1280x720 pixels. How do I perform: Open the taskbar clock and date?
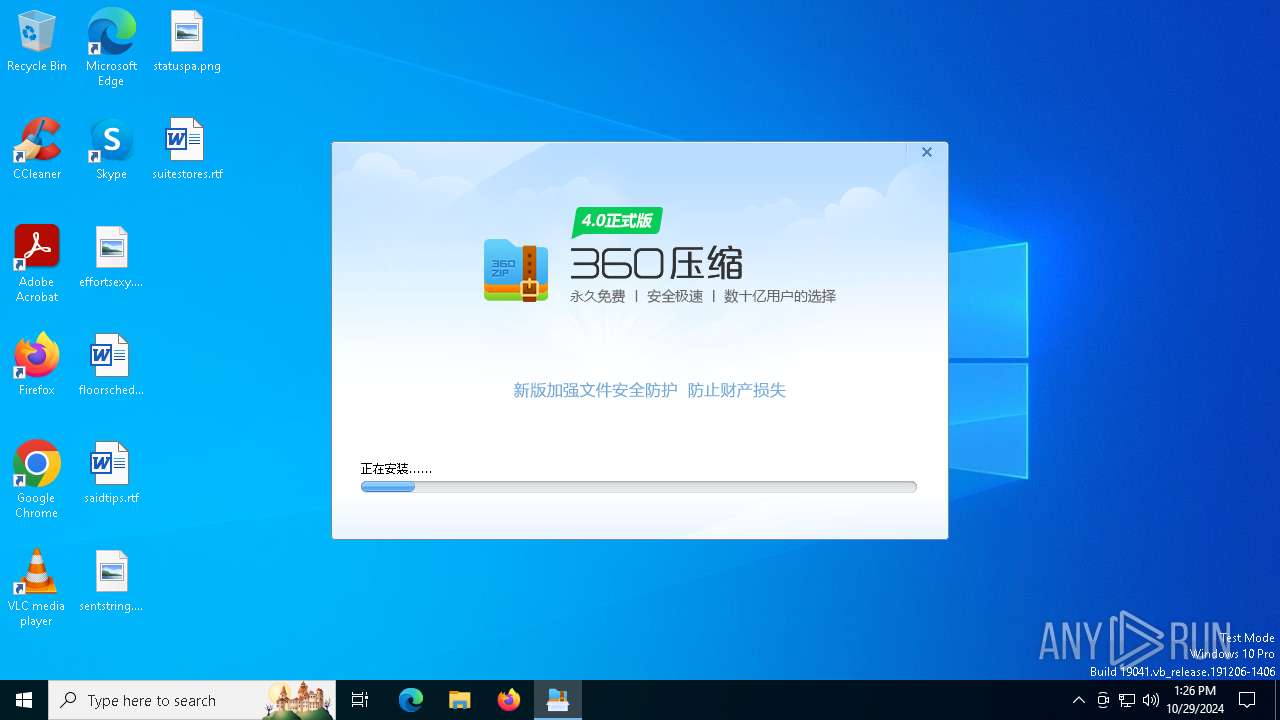coord(1195,700)
